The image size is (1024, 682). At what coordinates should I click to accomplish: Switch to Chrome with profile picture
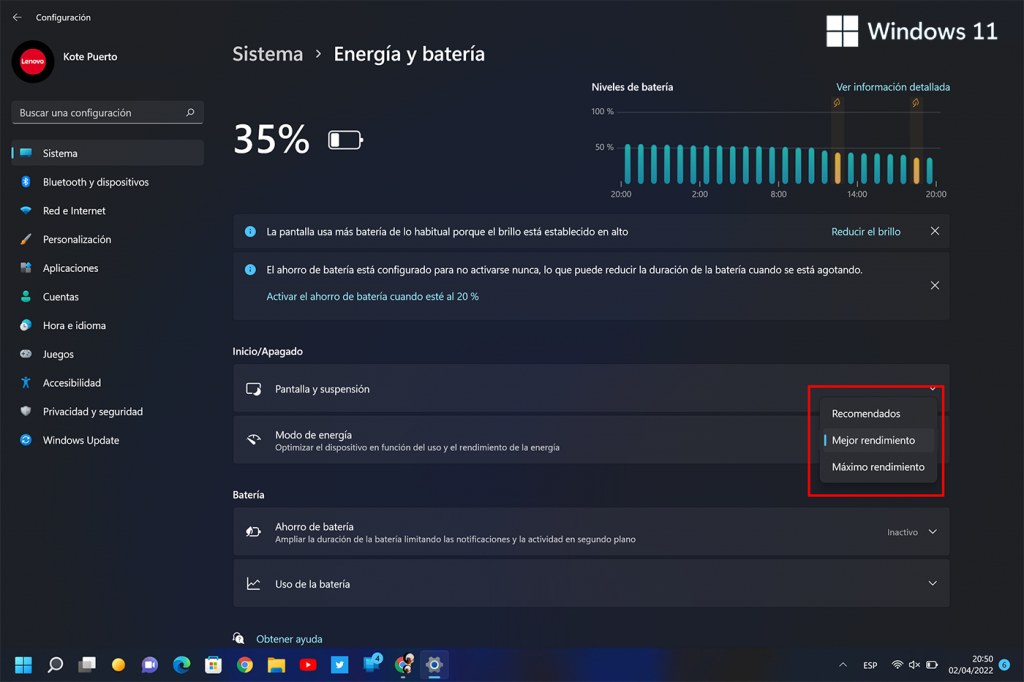click(404, 665)
